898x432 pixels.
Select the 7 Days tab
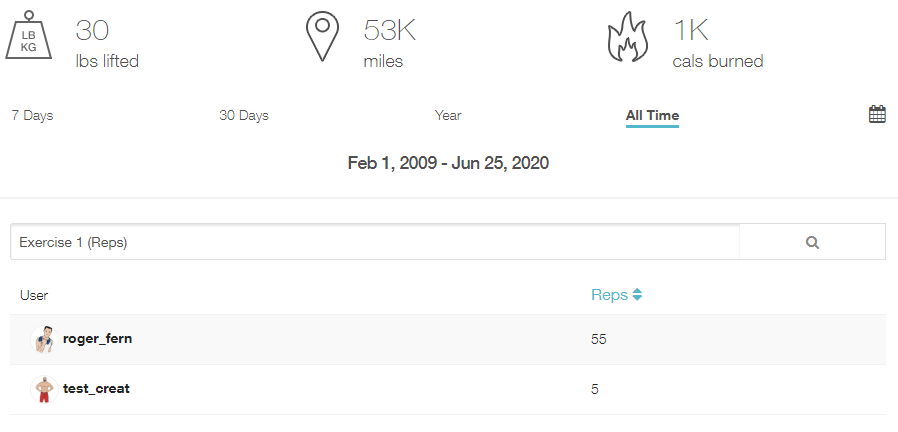point(32,116)
